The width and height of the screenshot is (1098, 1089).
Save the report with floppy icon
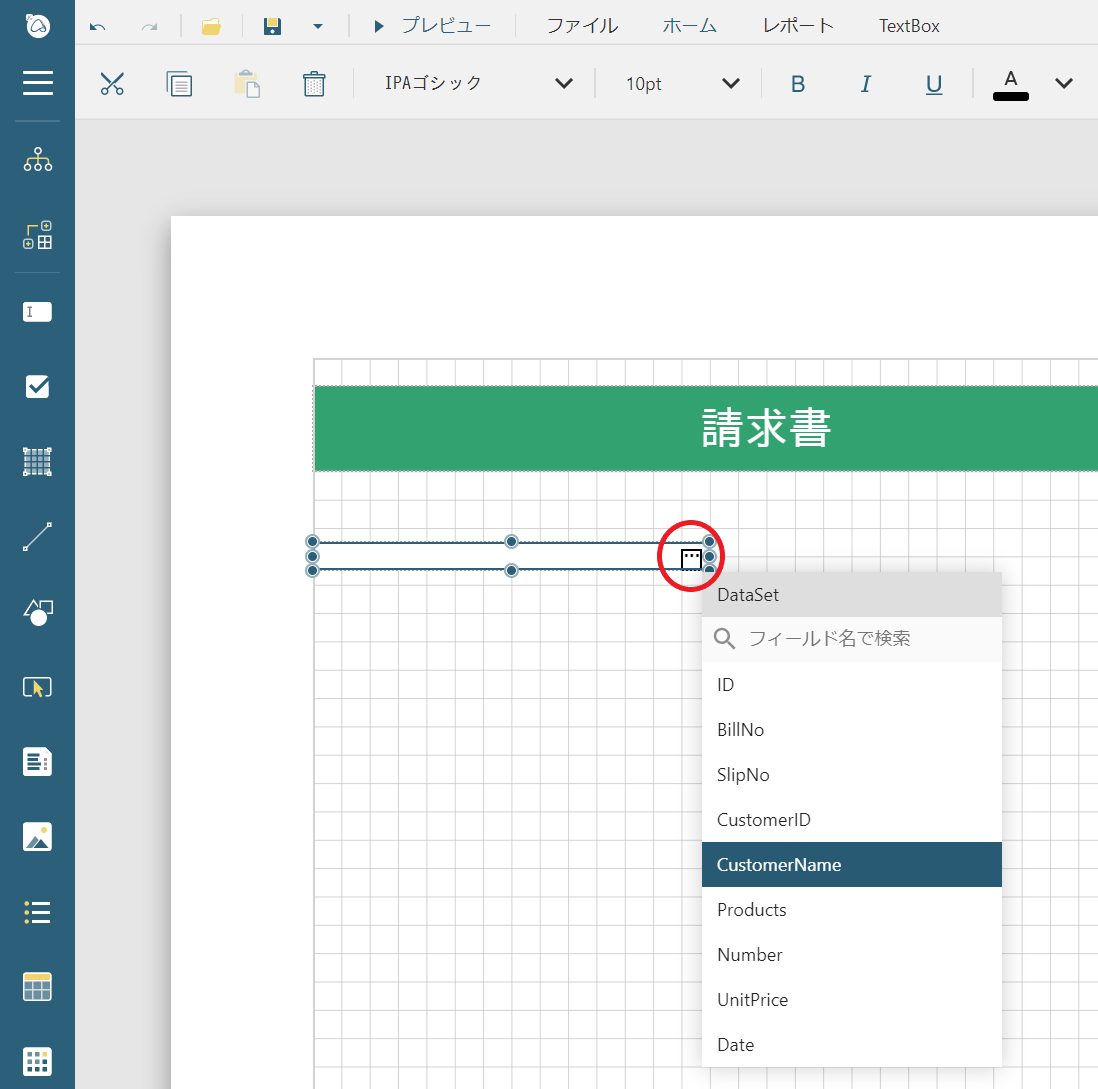click(272, 27)
